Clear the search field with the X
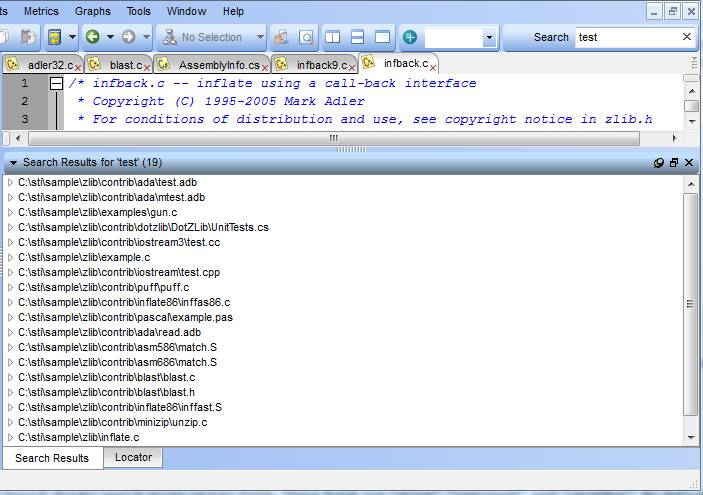703x495 pixels. pyautogui.click(x=687, y=37)
